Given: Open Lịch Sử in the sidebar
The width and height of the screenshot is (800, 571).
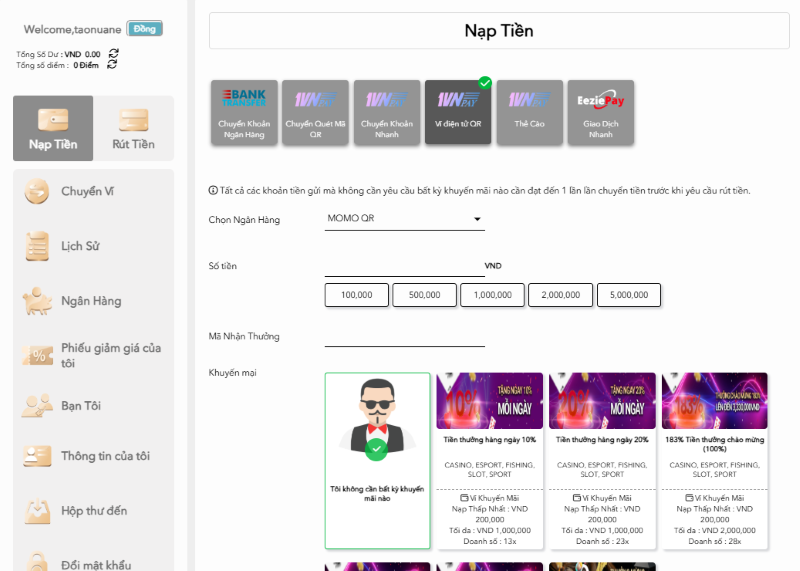Looking at the screenshot, I should 79,246.
